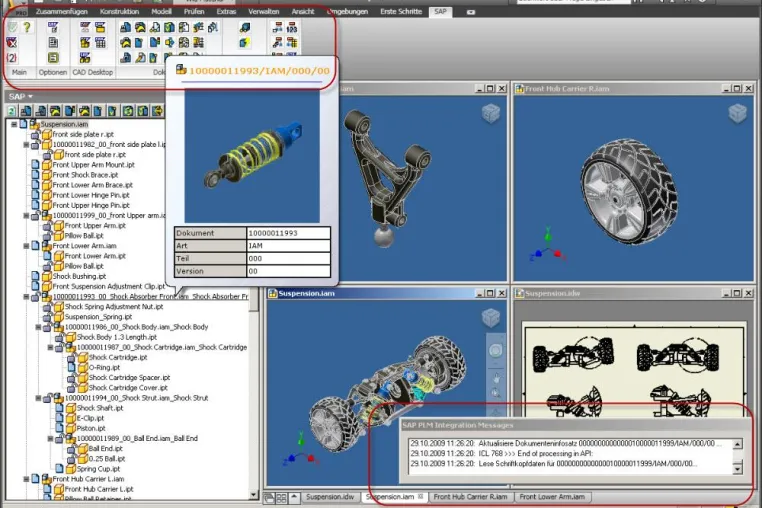Switch to the Front Hub Carrier R.iam document tab
The height and width of the screenshot is (508, 762).
(470, 497)
